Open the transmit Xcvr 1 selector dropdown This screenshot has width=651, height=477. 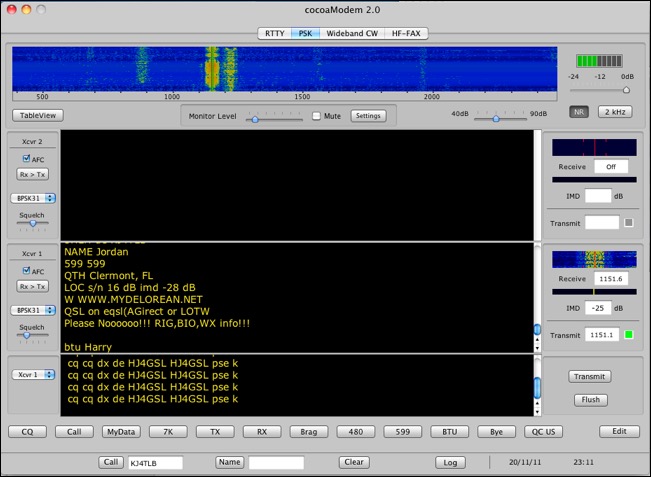tap(33, 374)
